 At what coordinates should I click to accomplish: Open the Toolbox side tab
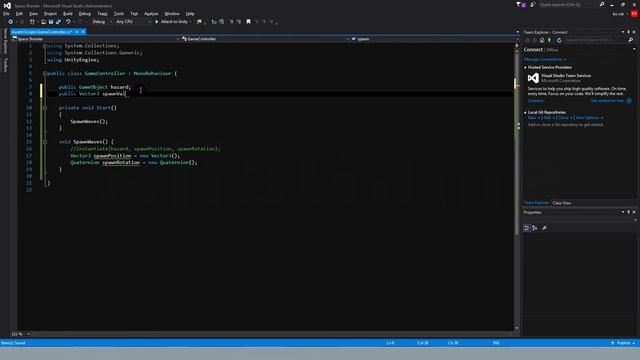pos(5,65)
